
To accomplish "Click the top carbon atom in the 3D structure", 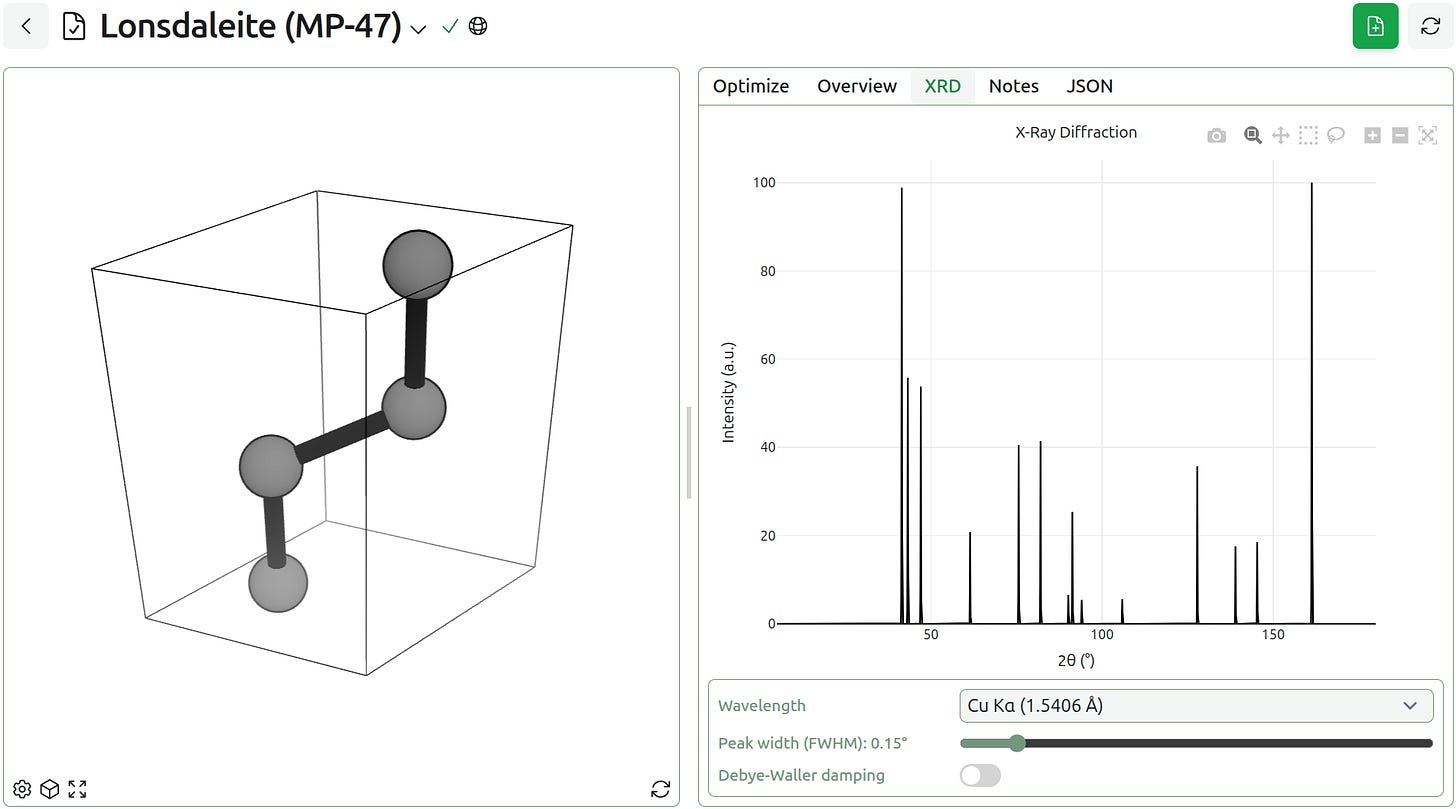I will pos(418,264).
